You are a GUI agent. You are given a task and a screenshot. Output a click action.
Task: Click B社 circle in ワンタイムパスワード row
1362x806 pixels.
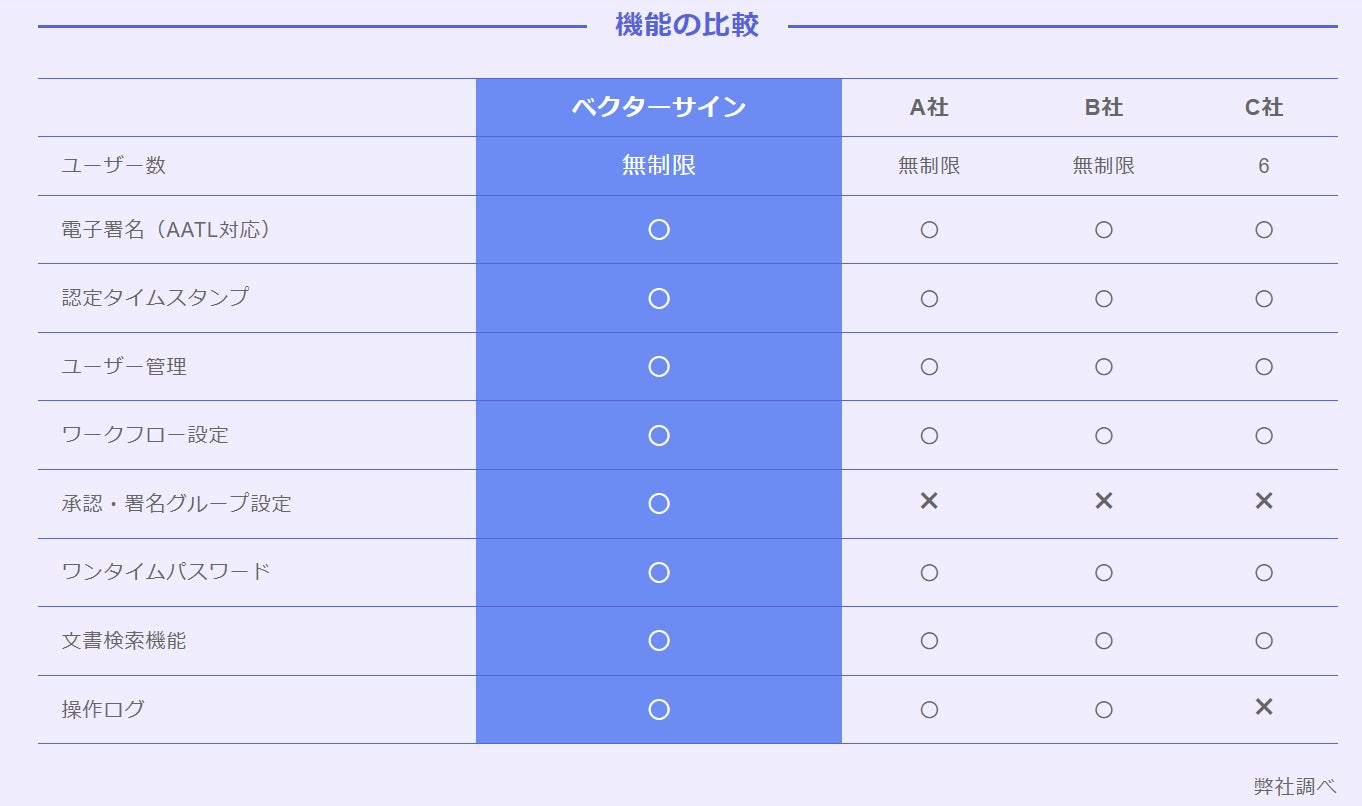pos(1104,572)
